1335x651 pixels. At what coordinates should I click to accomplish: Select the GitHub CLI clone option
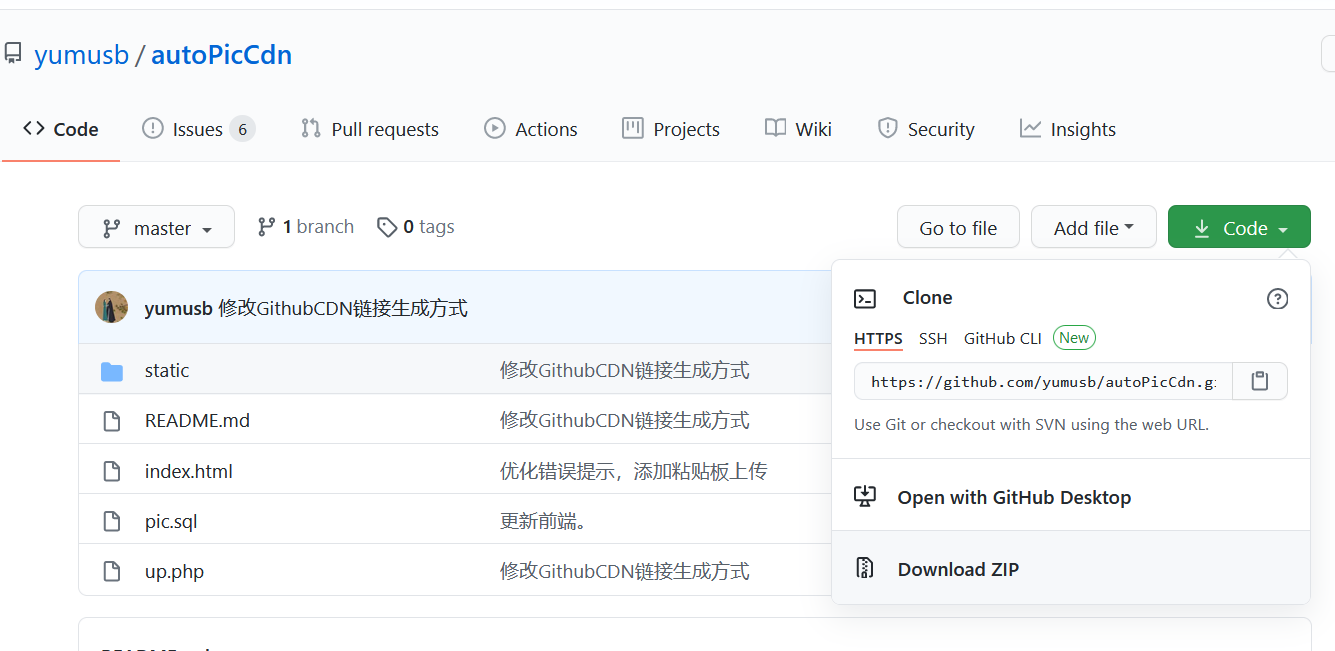click(1002, 338)
